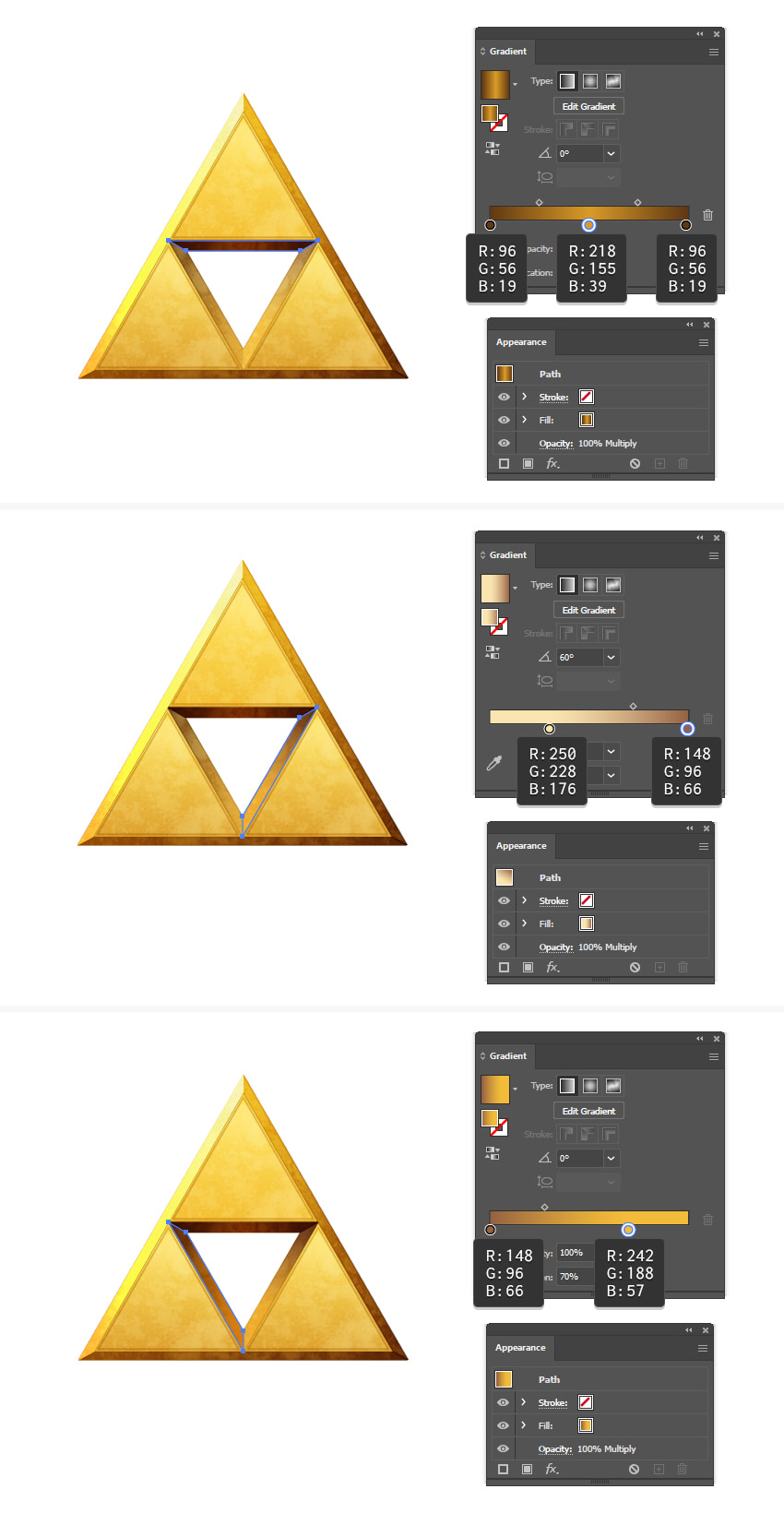Click Add New Effect fx in cream-fill Appearance panel
This screenshot has width=784, height=1513.
coord(552,967)
